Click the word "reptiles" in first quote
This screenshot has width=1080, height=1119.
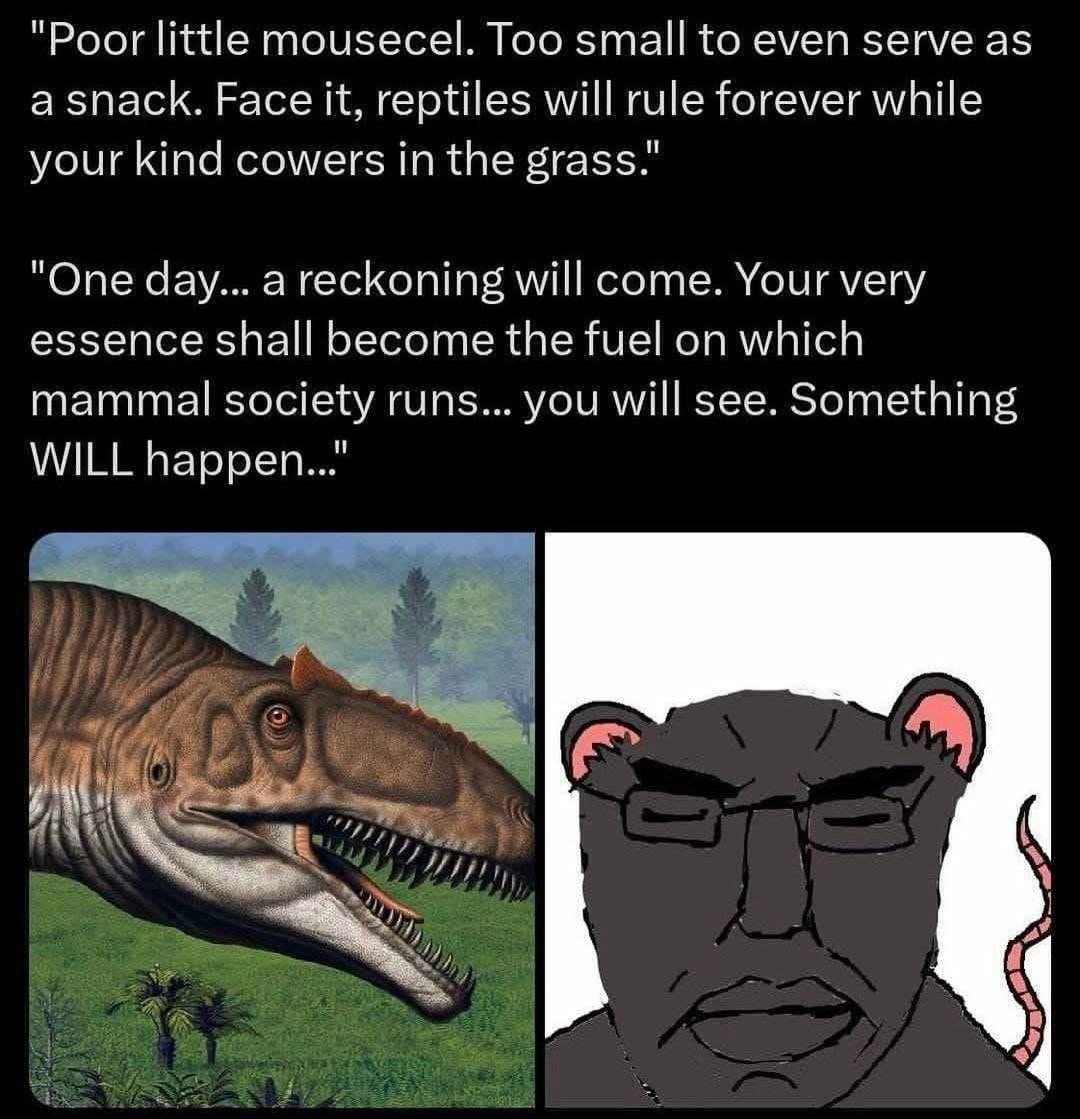pos(450,102)
